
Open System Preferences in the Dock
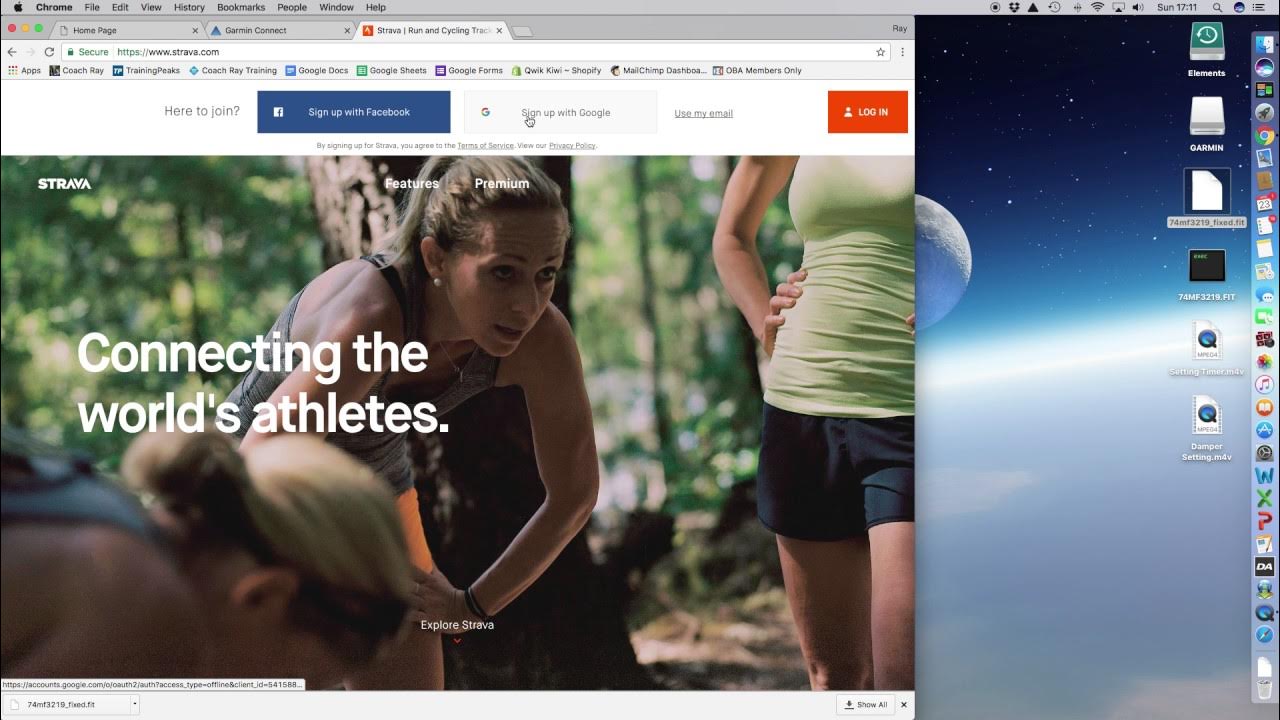1265,453
